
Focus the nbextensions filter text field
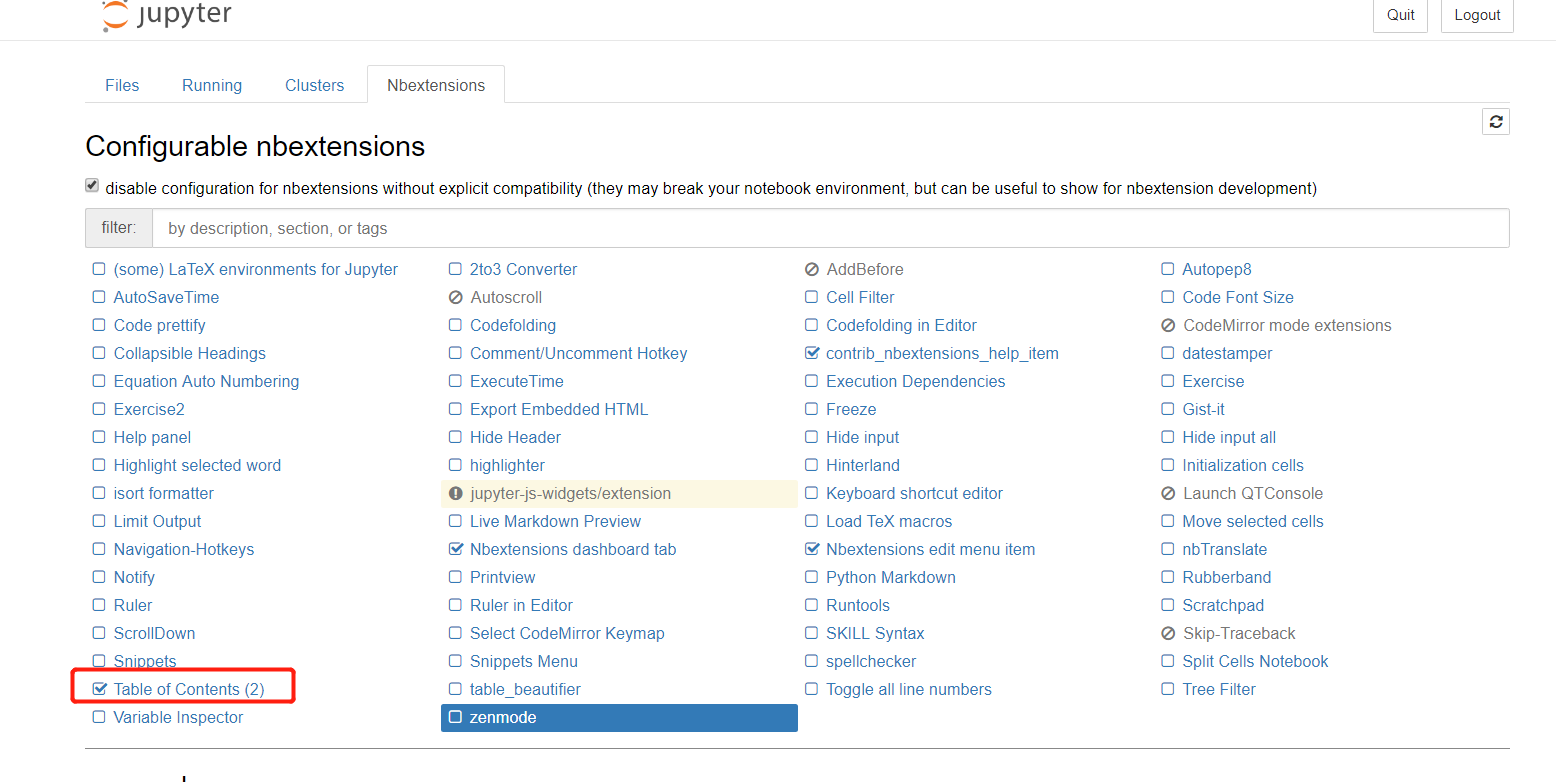coord(830,228)
